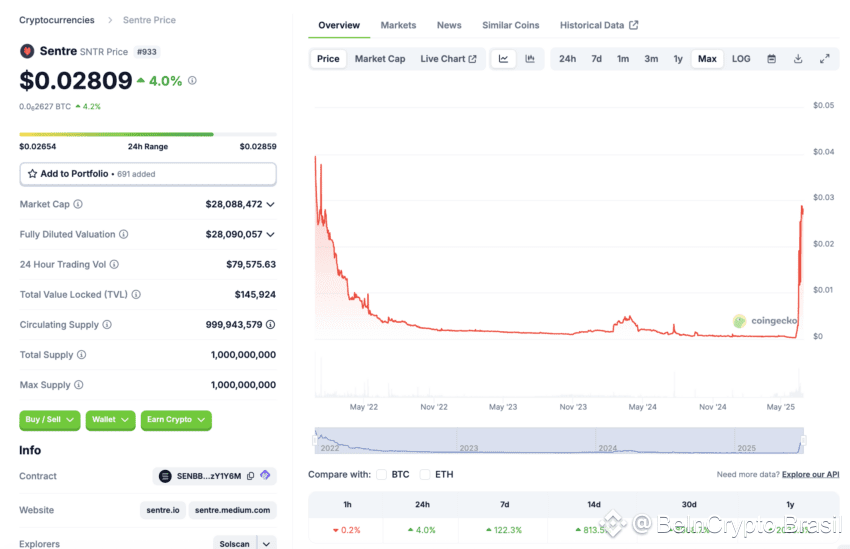Expand chart to fullscreen icon
The height and width of the screenshot is (549, 850).
825,59
